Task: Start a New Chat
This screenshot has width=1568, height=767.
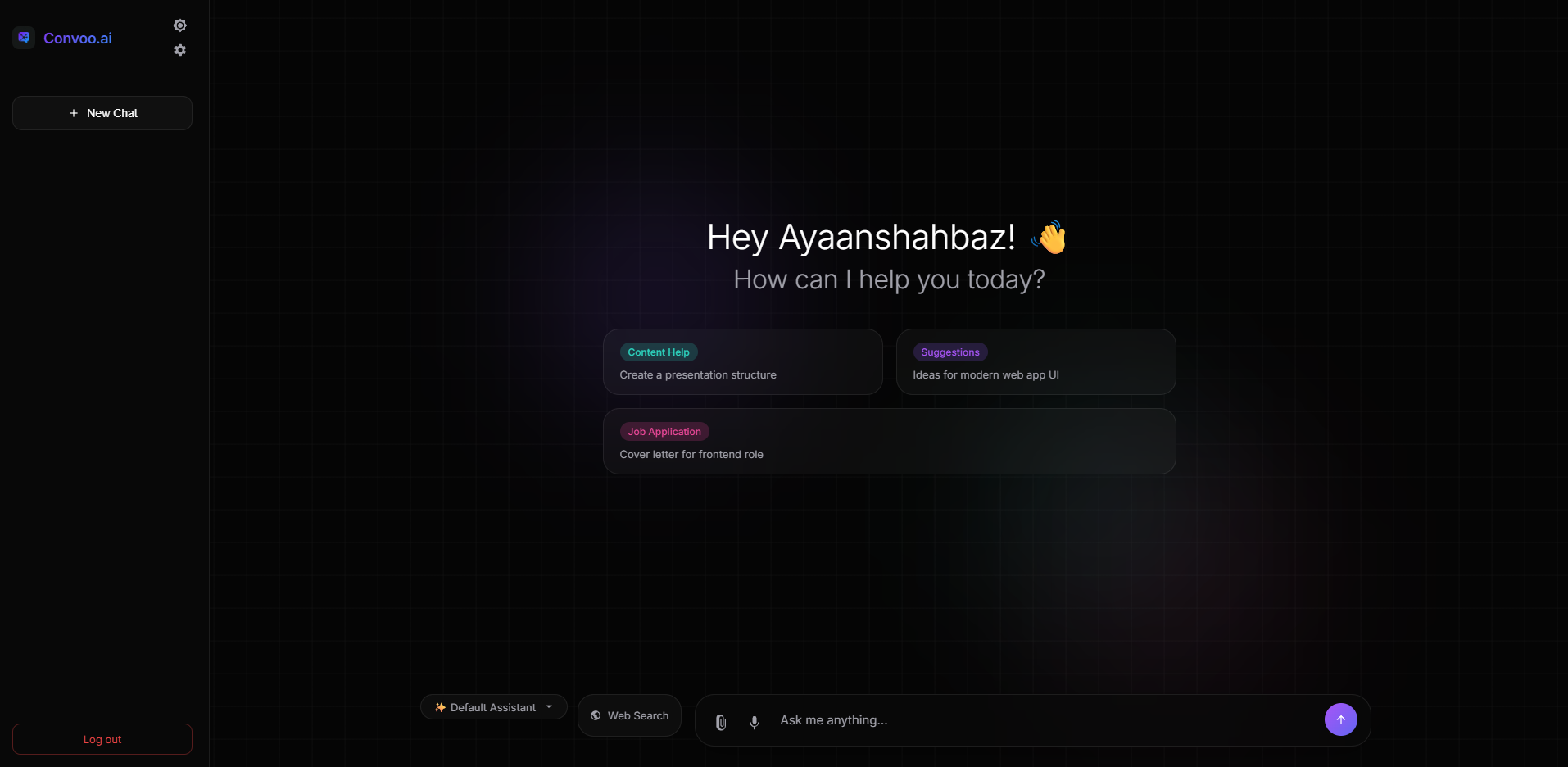Action: tap(102, 113)
